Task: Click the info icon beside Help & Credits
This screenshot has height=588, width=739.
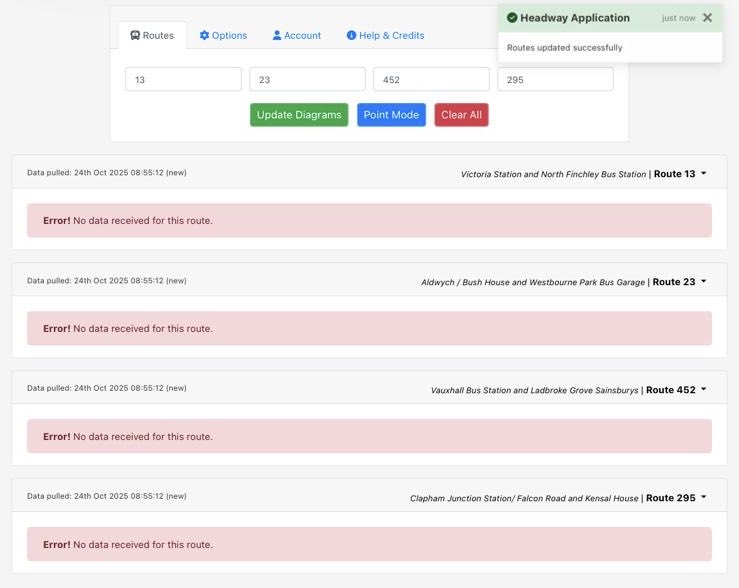Action: (x=351, y=35)
